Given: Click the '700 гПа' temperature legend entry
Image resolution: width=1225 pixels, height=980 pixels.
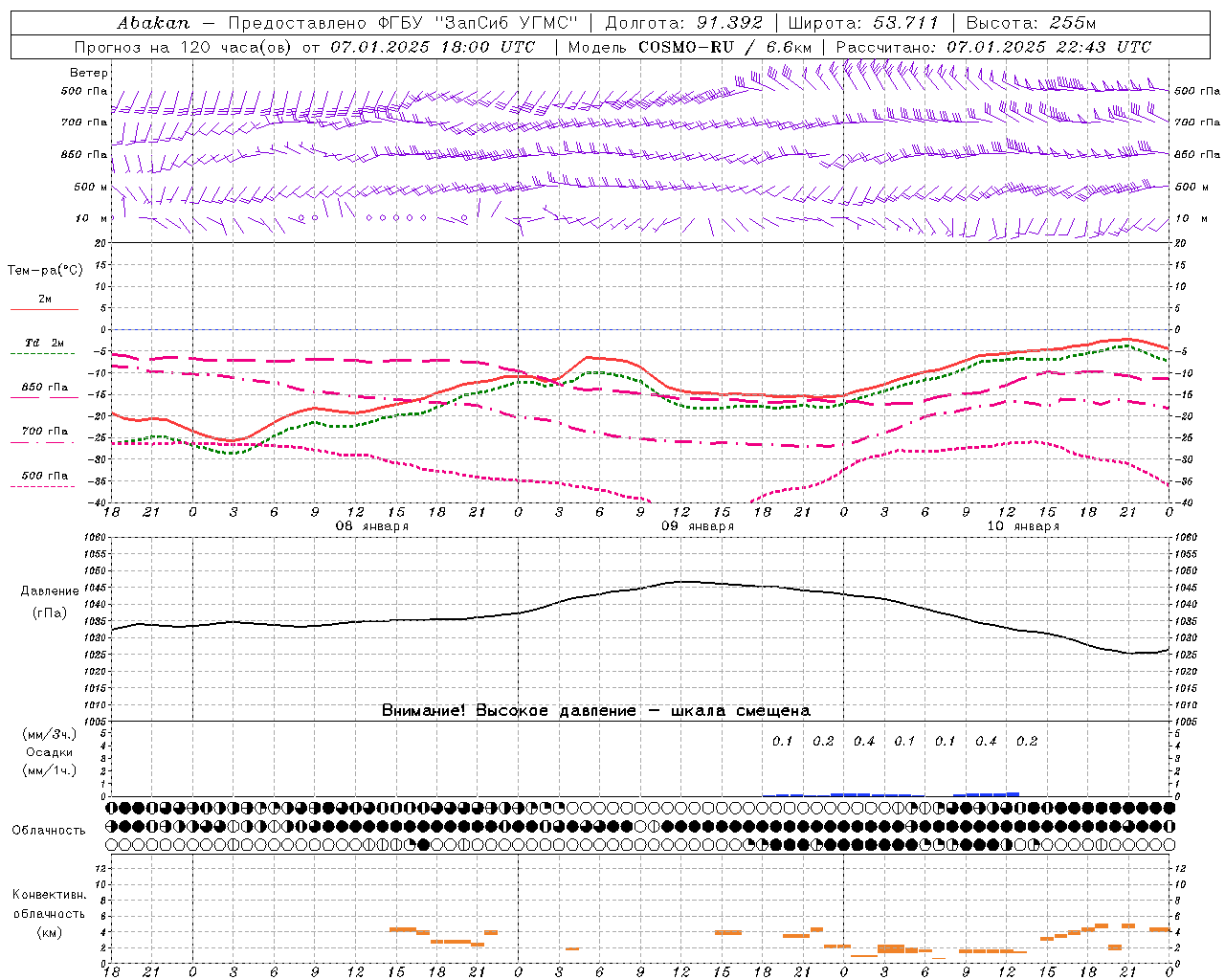Looking at the screenshot, I should (x=45, y=432).
